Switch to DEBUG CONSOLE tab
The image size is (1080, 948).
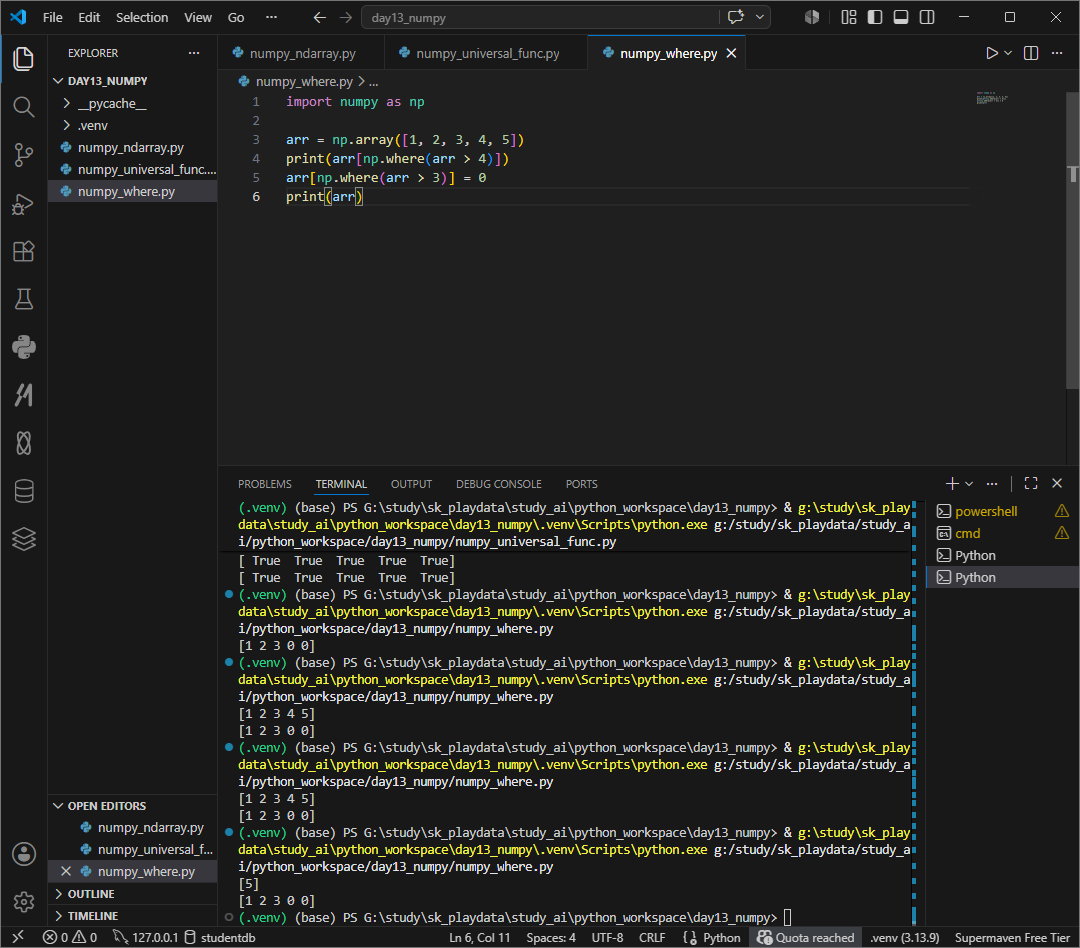[499, 484]
